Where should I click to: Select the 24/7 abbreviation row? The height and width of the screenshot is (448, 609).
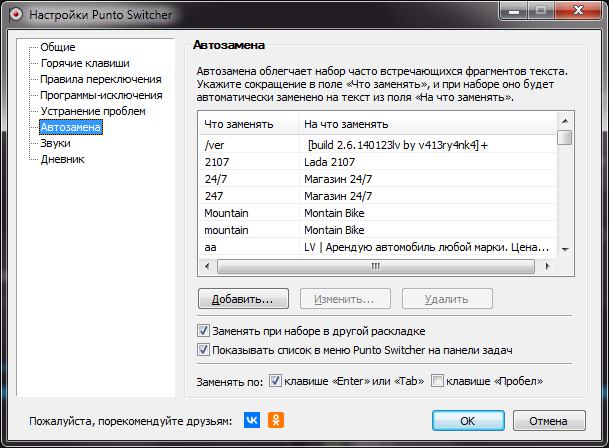[378, 179]
